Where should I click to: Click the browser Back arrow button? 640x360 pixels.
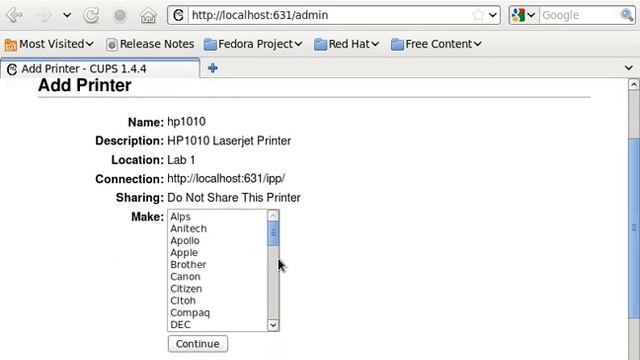click(15, 15)
